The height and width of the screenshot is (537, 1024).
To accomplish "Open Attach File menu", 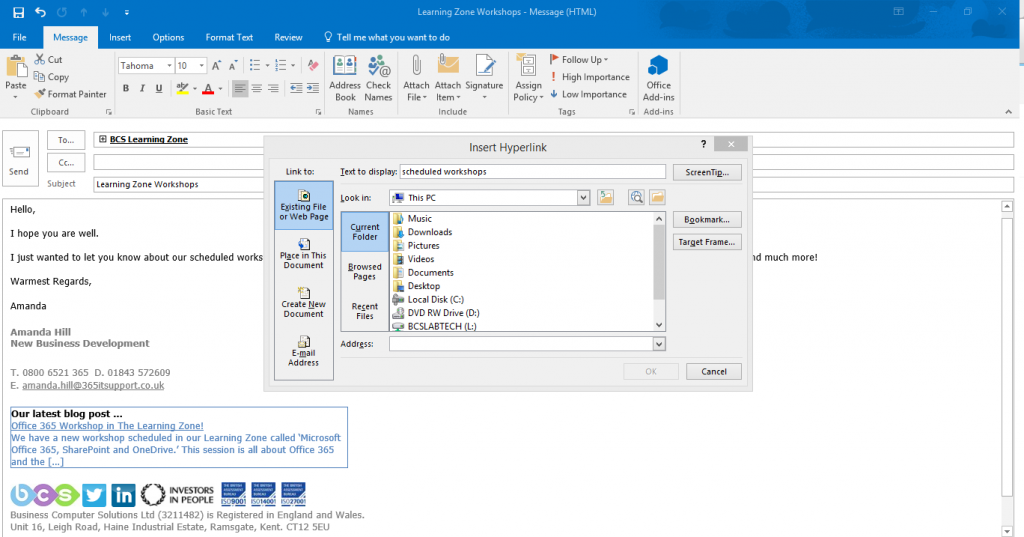I will [x=416, y=78].
